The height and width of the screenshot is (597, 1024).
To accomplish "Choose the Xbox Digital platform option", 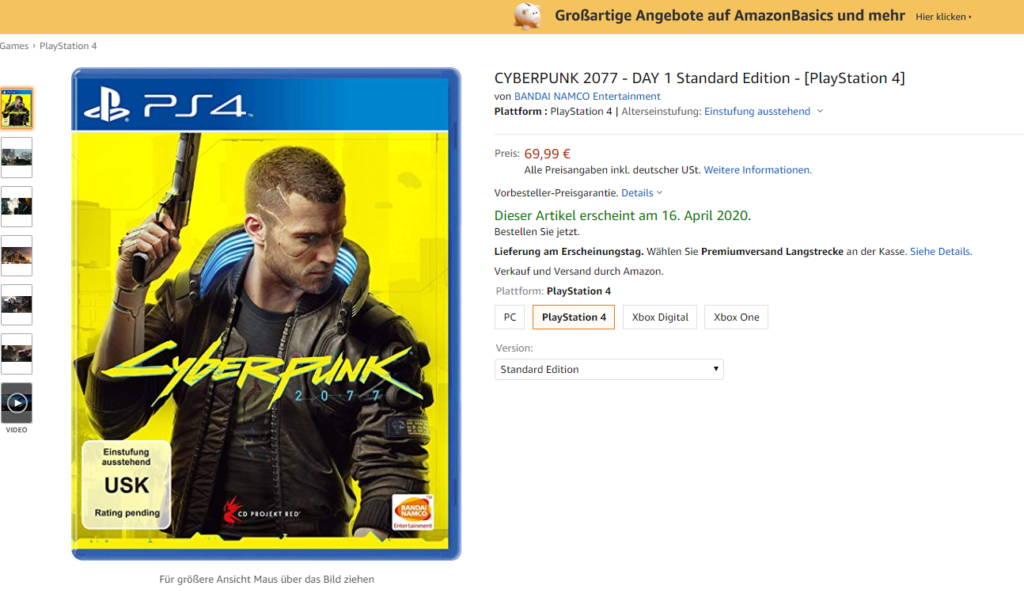I will 660,317.
